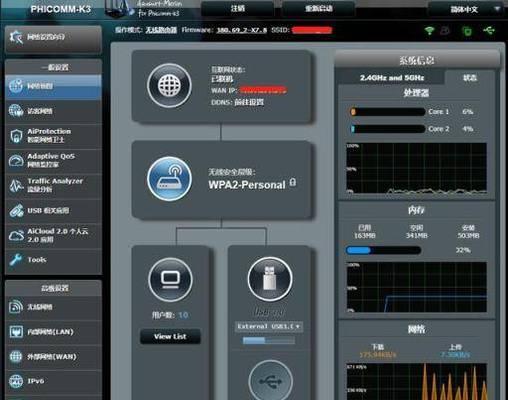Open the Tools wrench menu entry
Image resolution: width=508 pixels, height=400 pixels.
pos(53,260)
